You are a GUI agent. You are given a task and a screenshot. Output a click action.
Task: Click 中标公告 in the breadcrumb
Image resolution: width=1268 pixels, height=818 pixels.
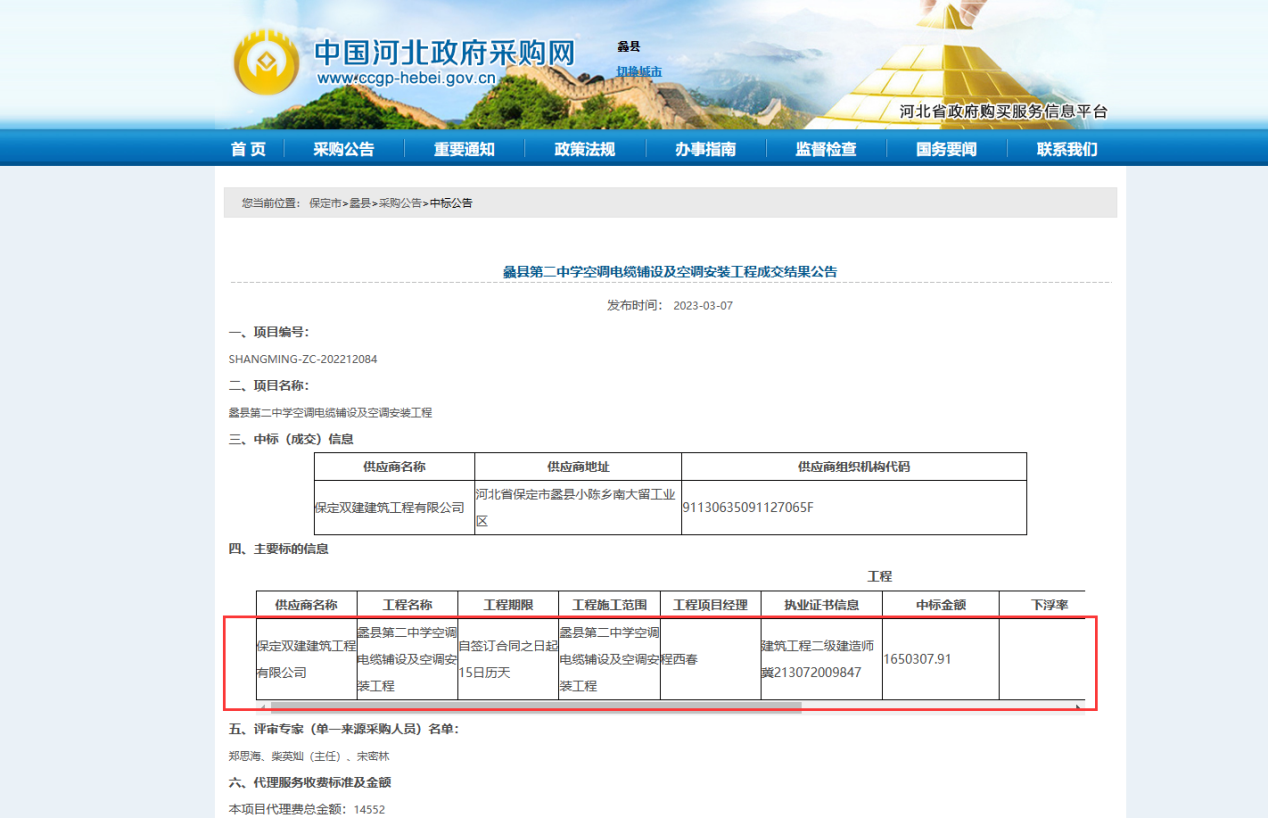point(451,203)
